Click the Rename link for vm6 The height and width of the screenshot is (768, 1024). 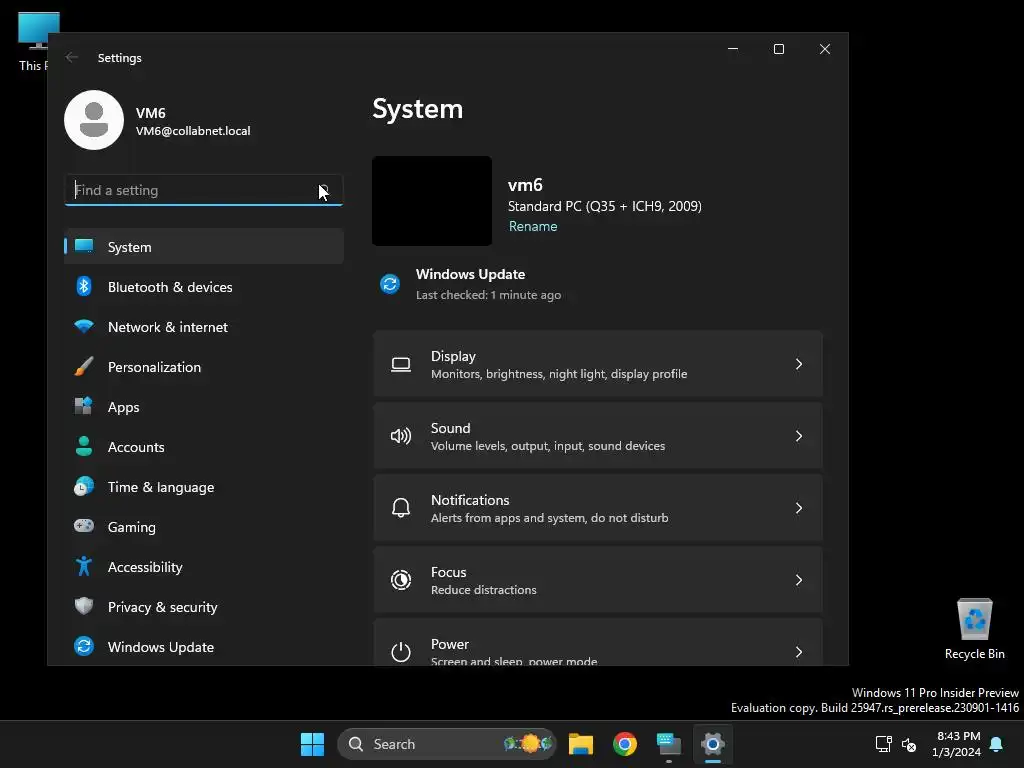click(x=533, y=226)
